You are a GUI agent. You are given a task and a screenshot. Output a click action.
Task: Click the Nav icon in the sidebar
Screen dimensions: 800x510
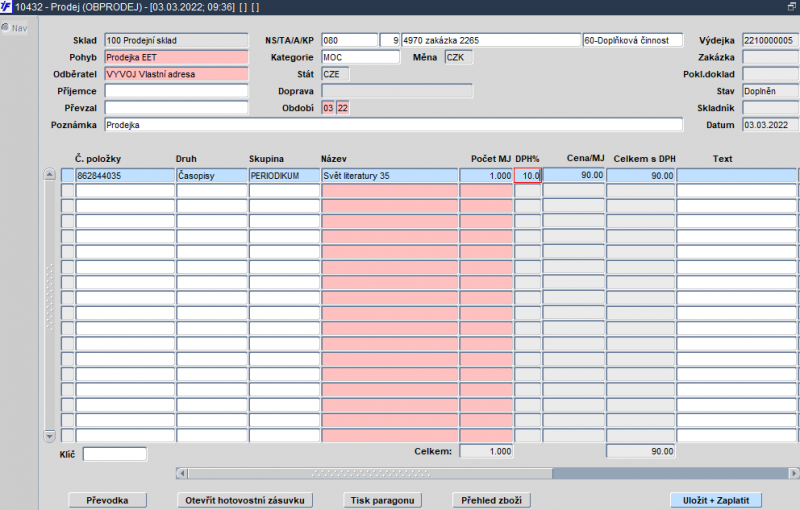point(5,28)
